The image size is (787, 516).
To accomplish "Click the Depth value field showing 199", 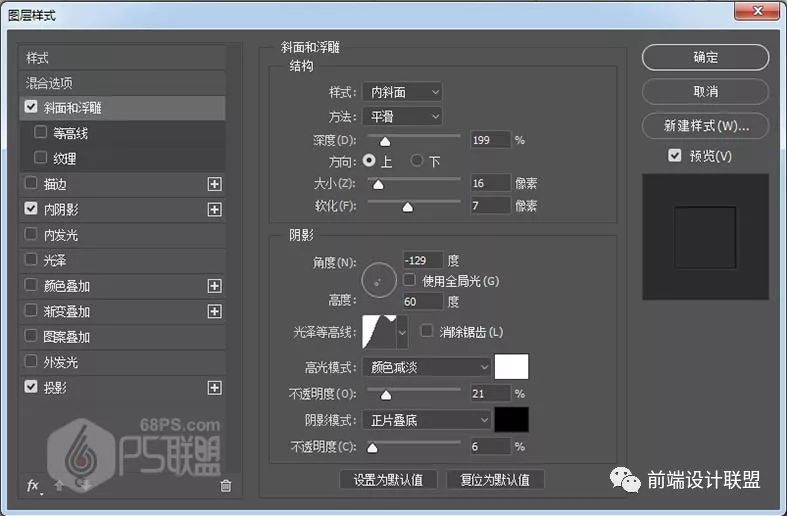I will coord(490,140).
